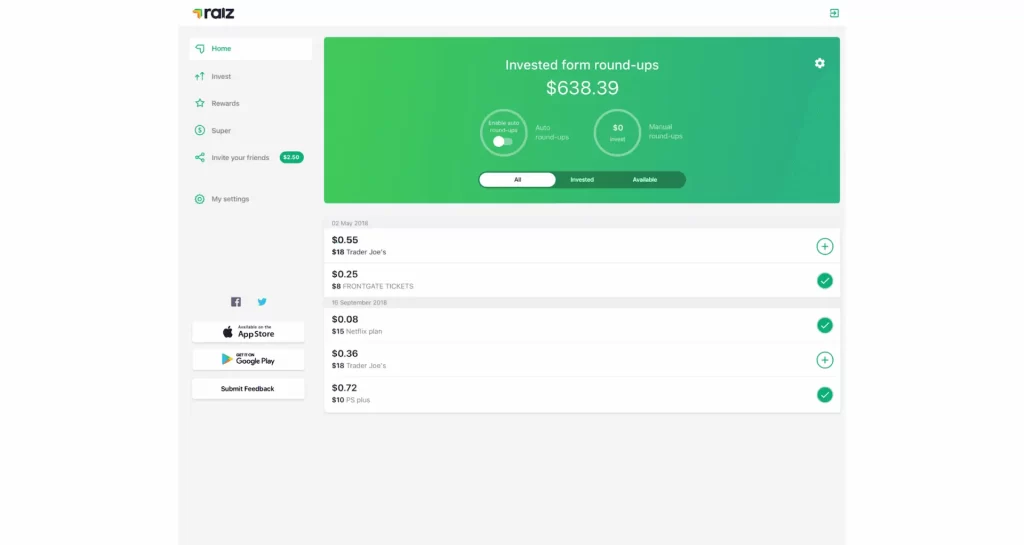
Task: Click the App Store download button
Action: pyautogui.click(x=248, y=332)
